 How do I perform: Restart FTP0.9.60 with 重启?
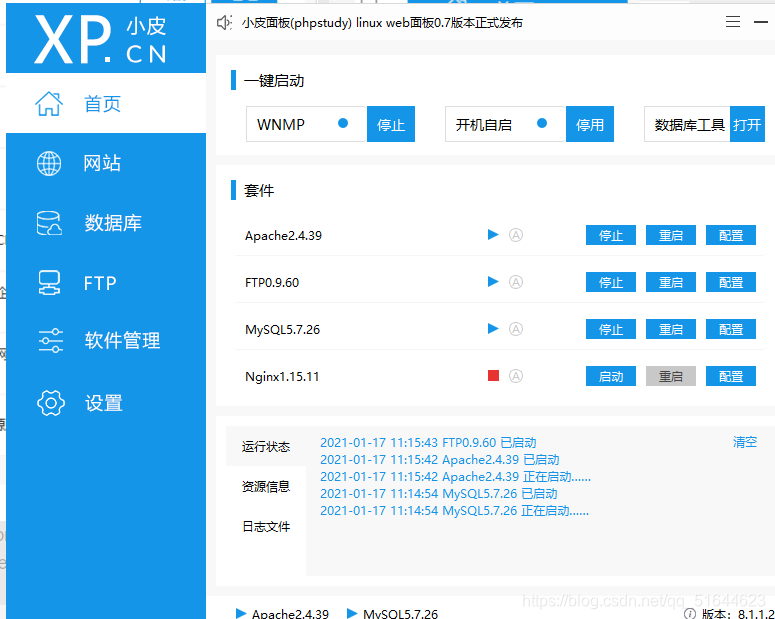(x=671, y=282)
